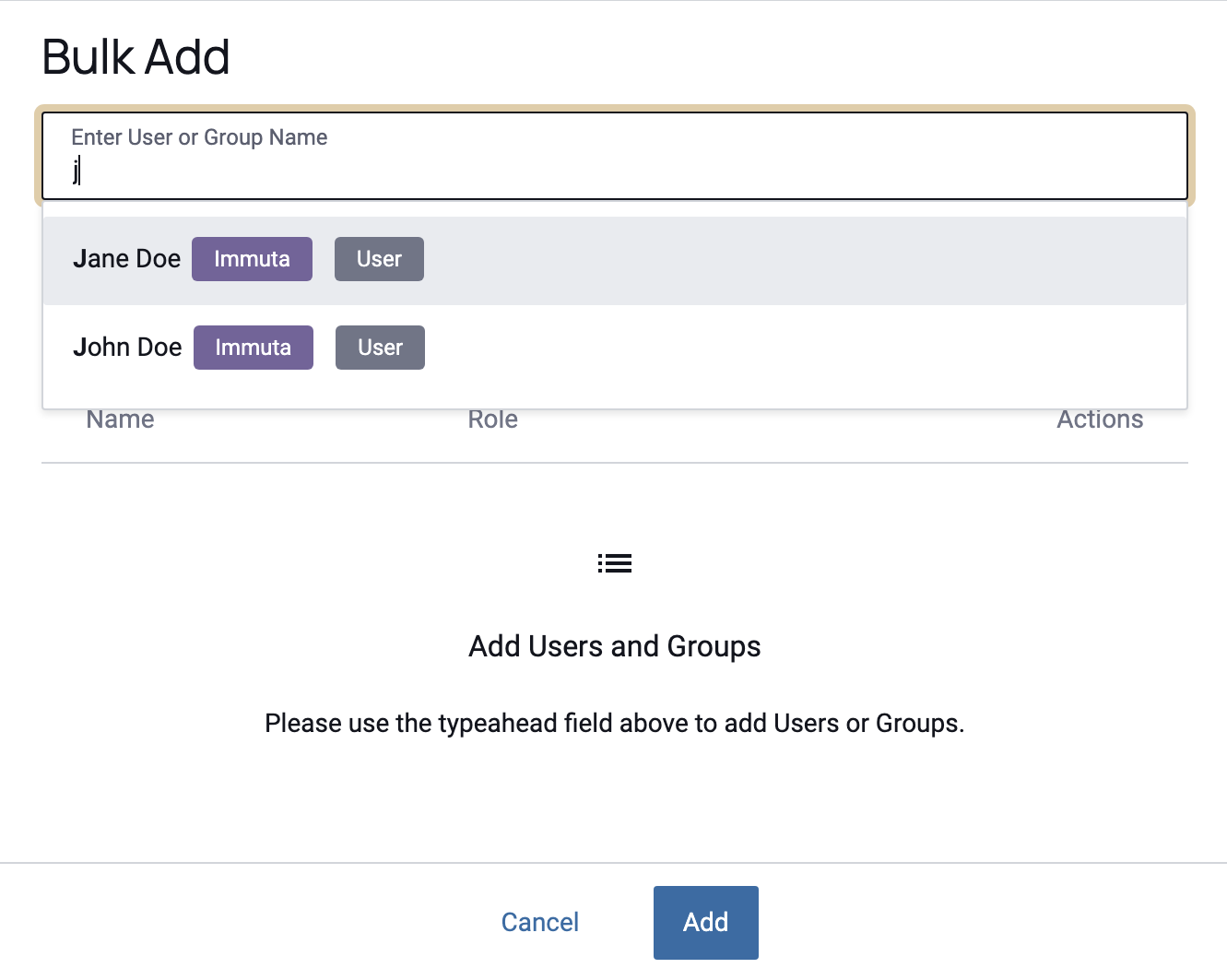This screenshot has width=1227, height=980.
Task: Click the Immuta badge next to John Doe
Action: click(x=254, y=348)
